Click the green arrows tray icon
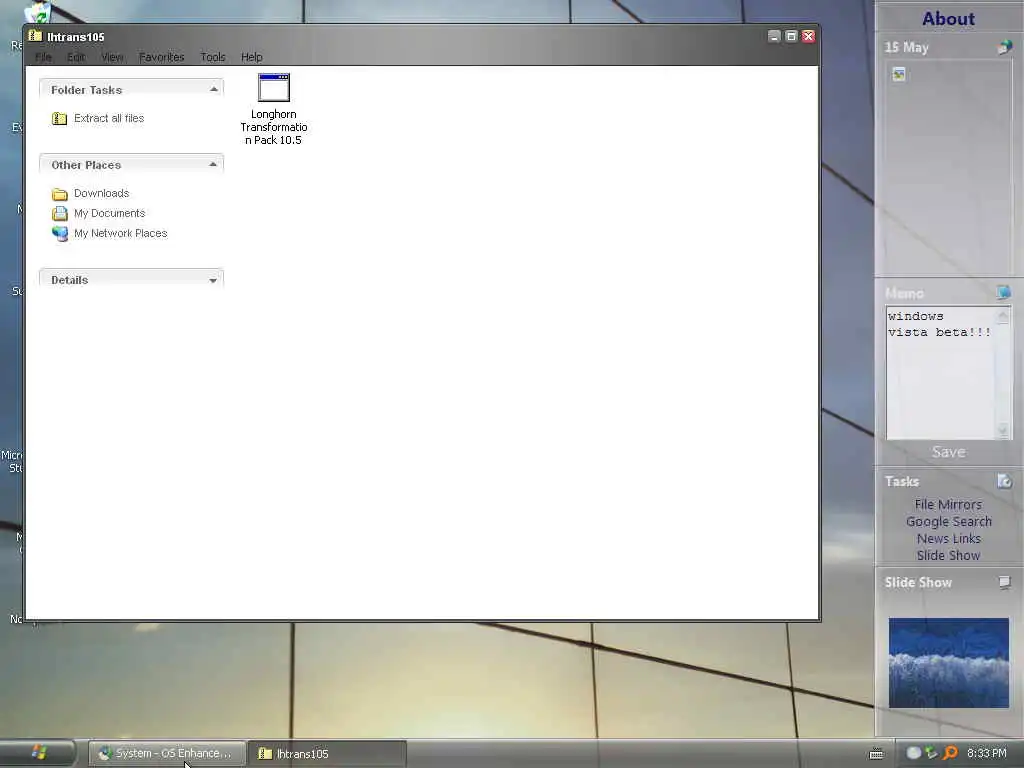 (932, 753)
